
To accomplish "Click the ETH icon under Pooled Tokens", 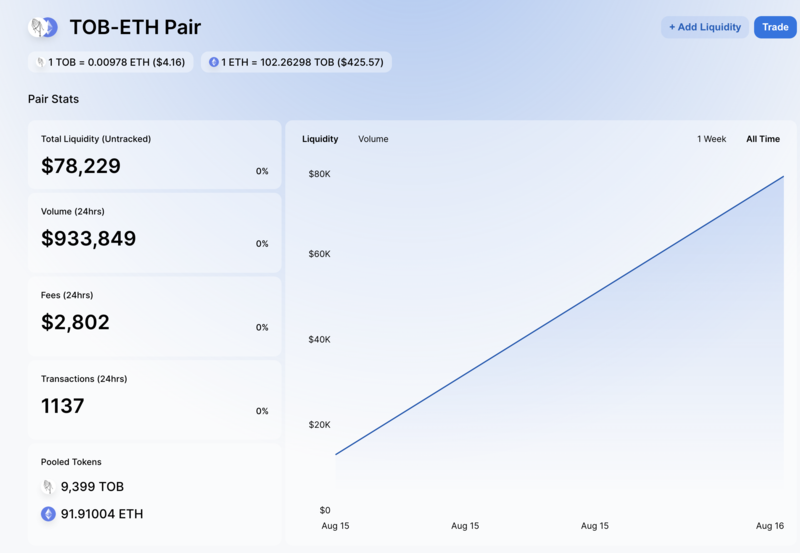I will click(48, 514).
